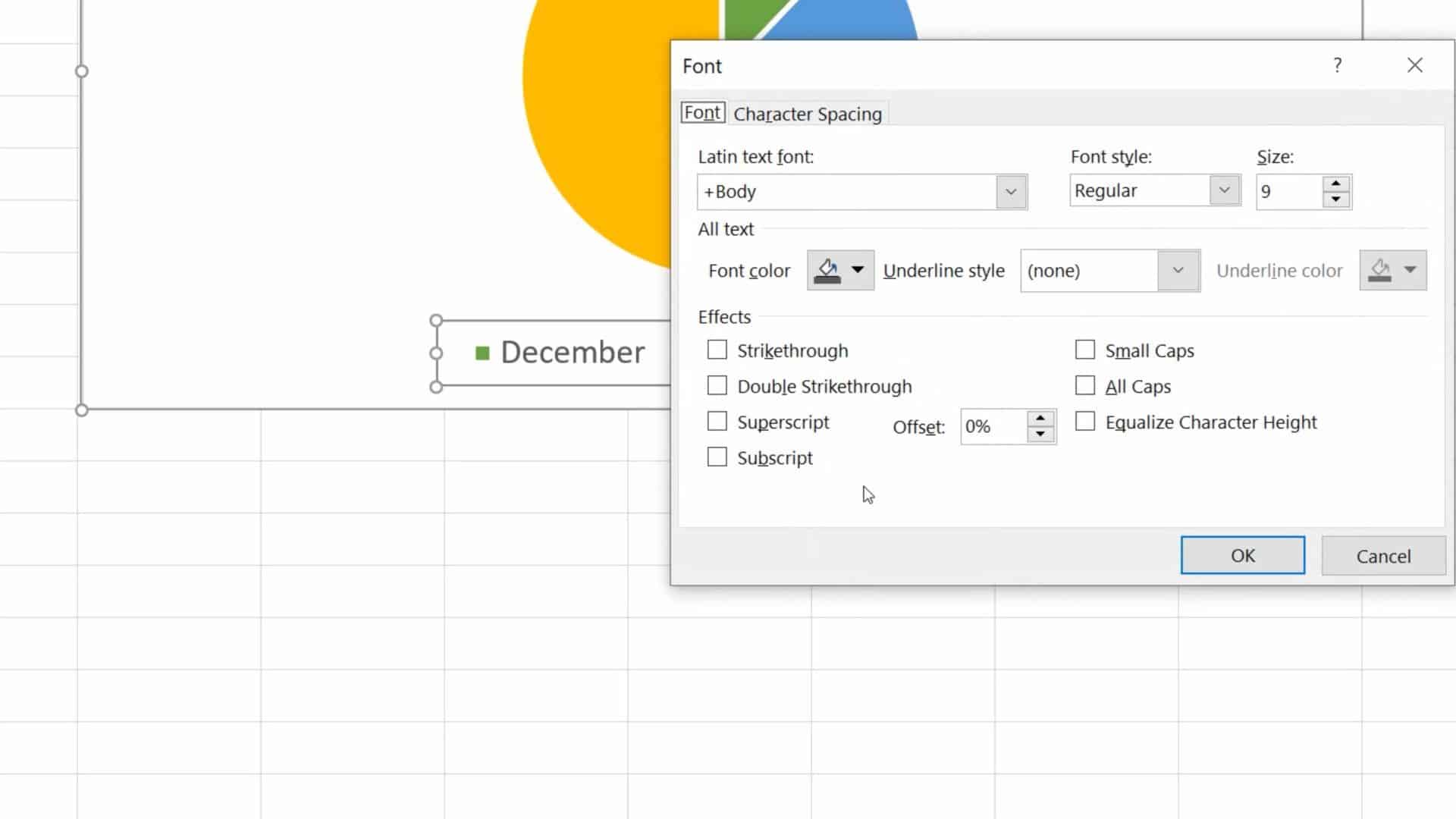Increase font size with up spinner arrow
1456x819 pixels.
(x=1335, y=184)
